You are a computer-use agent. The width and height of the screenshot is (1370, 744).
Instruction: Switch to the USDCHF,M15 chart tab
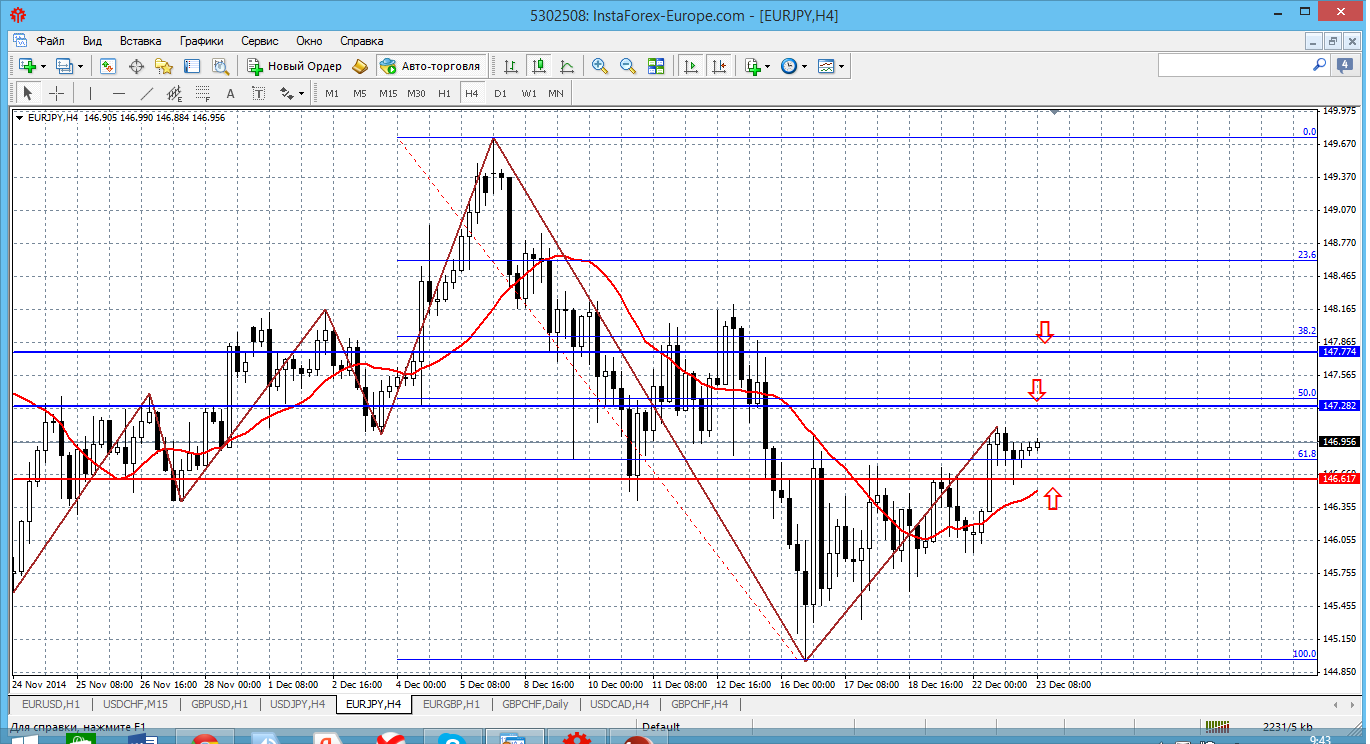[x=133, y=704]
